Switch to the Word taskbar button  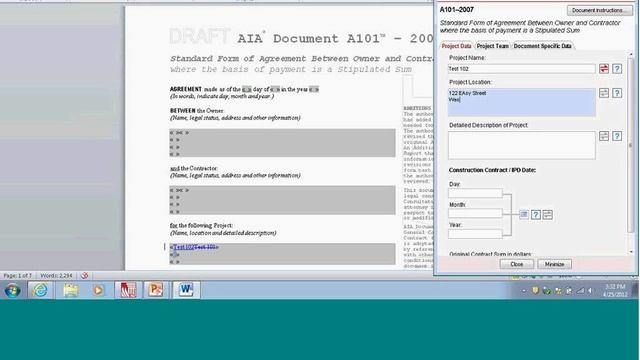click(186, 290)
